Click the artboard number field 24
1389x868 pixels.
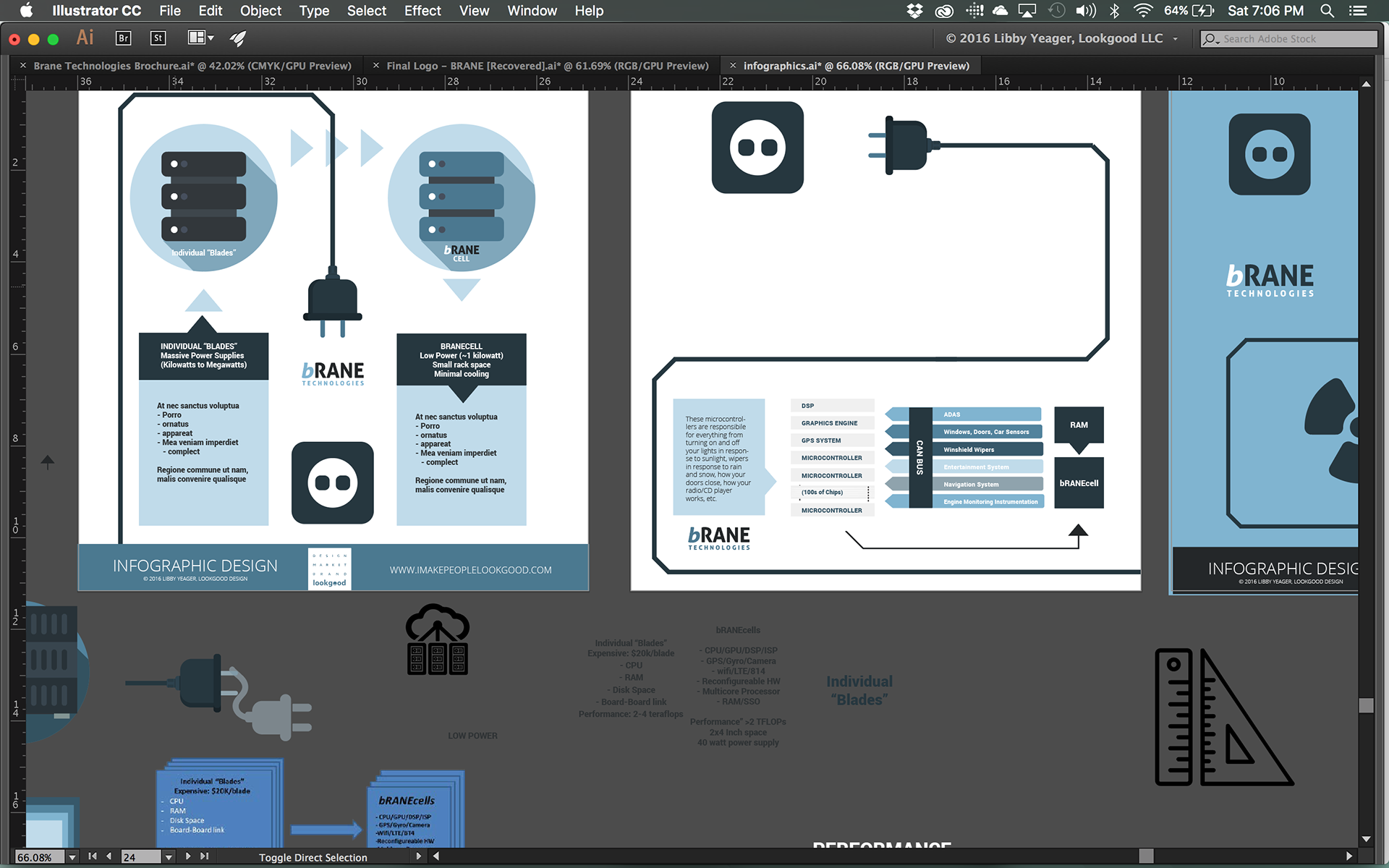tap(141, 857)
